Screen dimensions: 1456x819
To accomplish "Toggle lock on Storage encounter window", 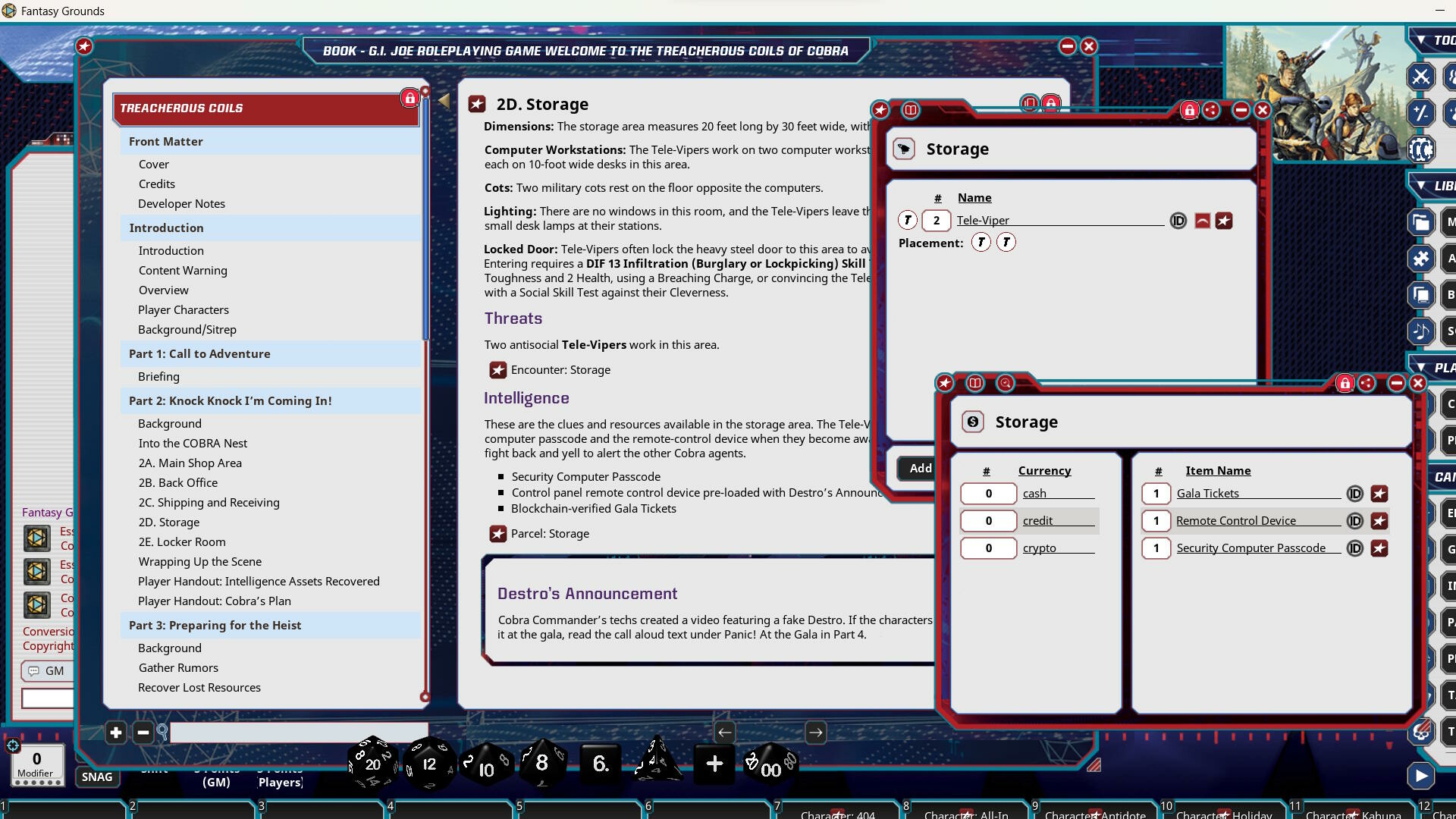I will tap(1189, 110).
